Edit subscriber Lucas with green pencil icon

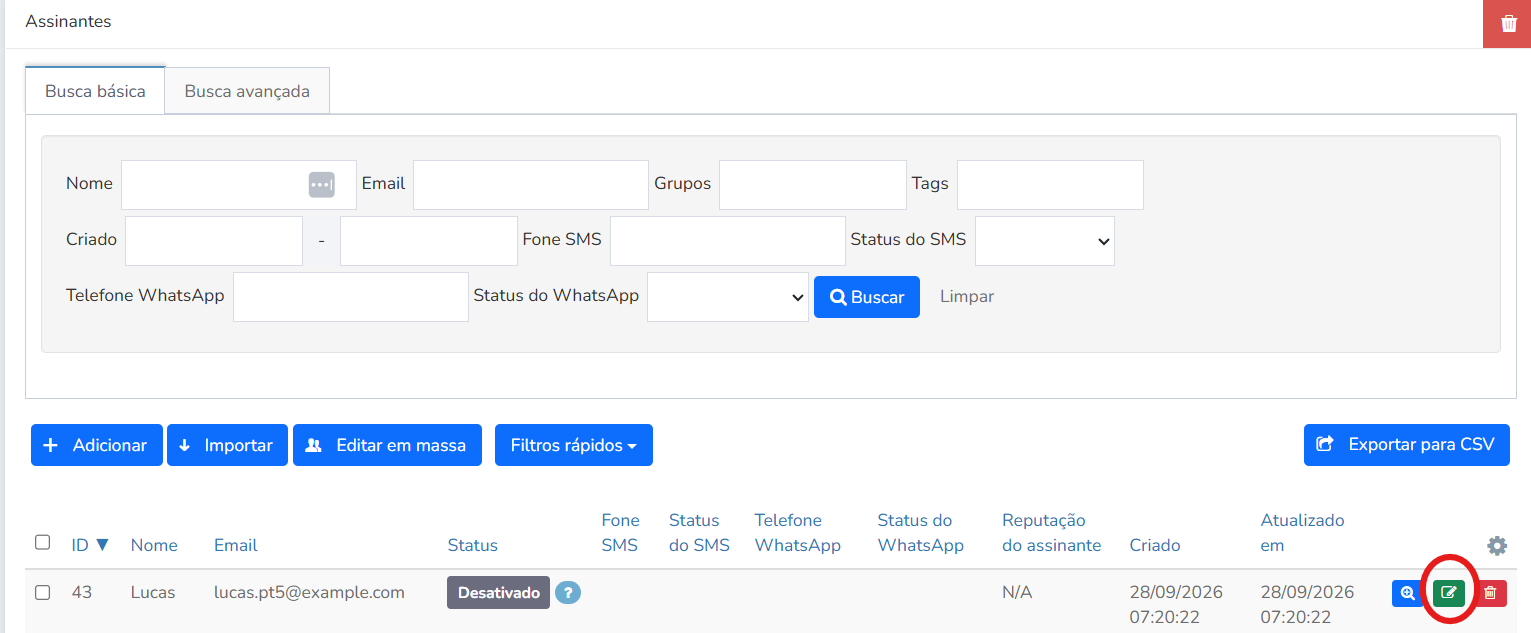click(x=1448, y=593)
